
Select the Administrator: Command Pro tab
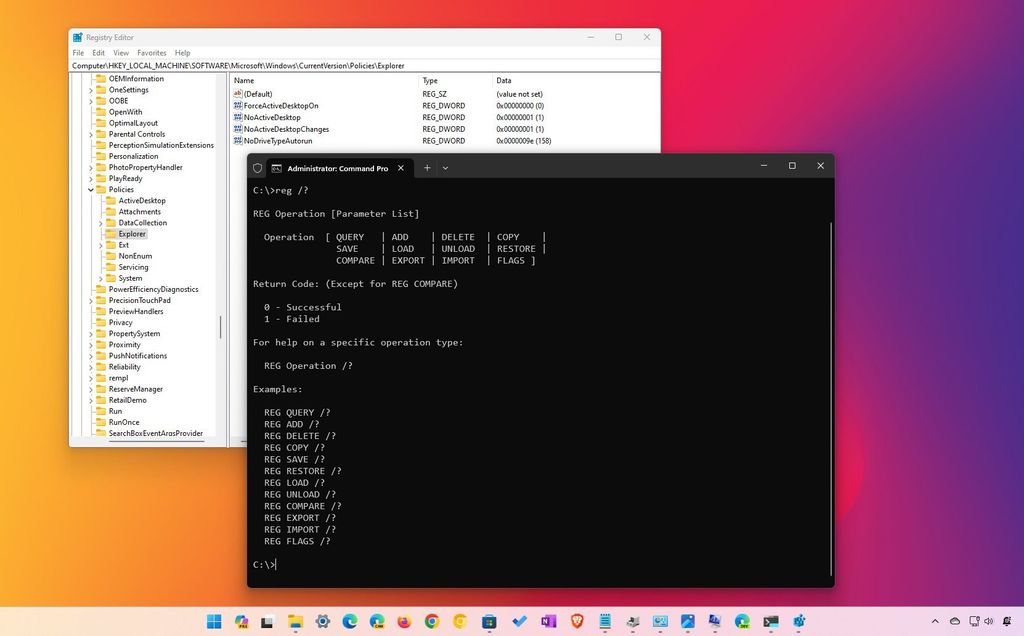point(338,168)
